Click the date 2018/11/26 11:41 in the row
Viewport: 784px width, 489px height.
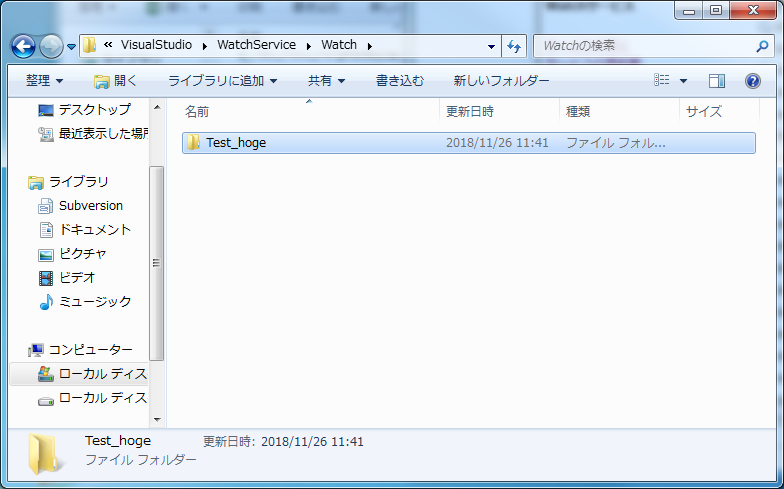[497, 143]
